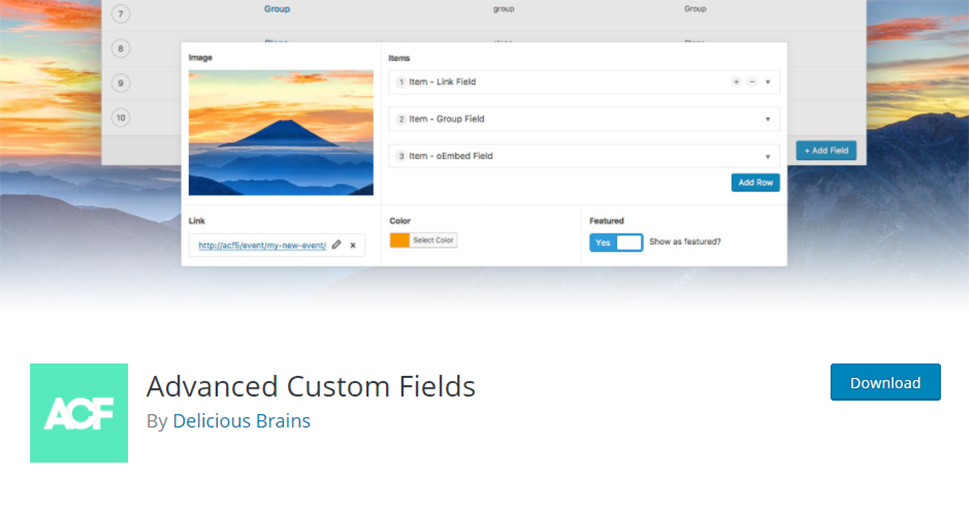Collapse the Item - Link Field row arrow
This screenshot has width=969, height=518.
coord(768,82)
